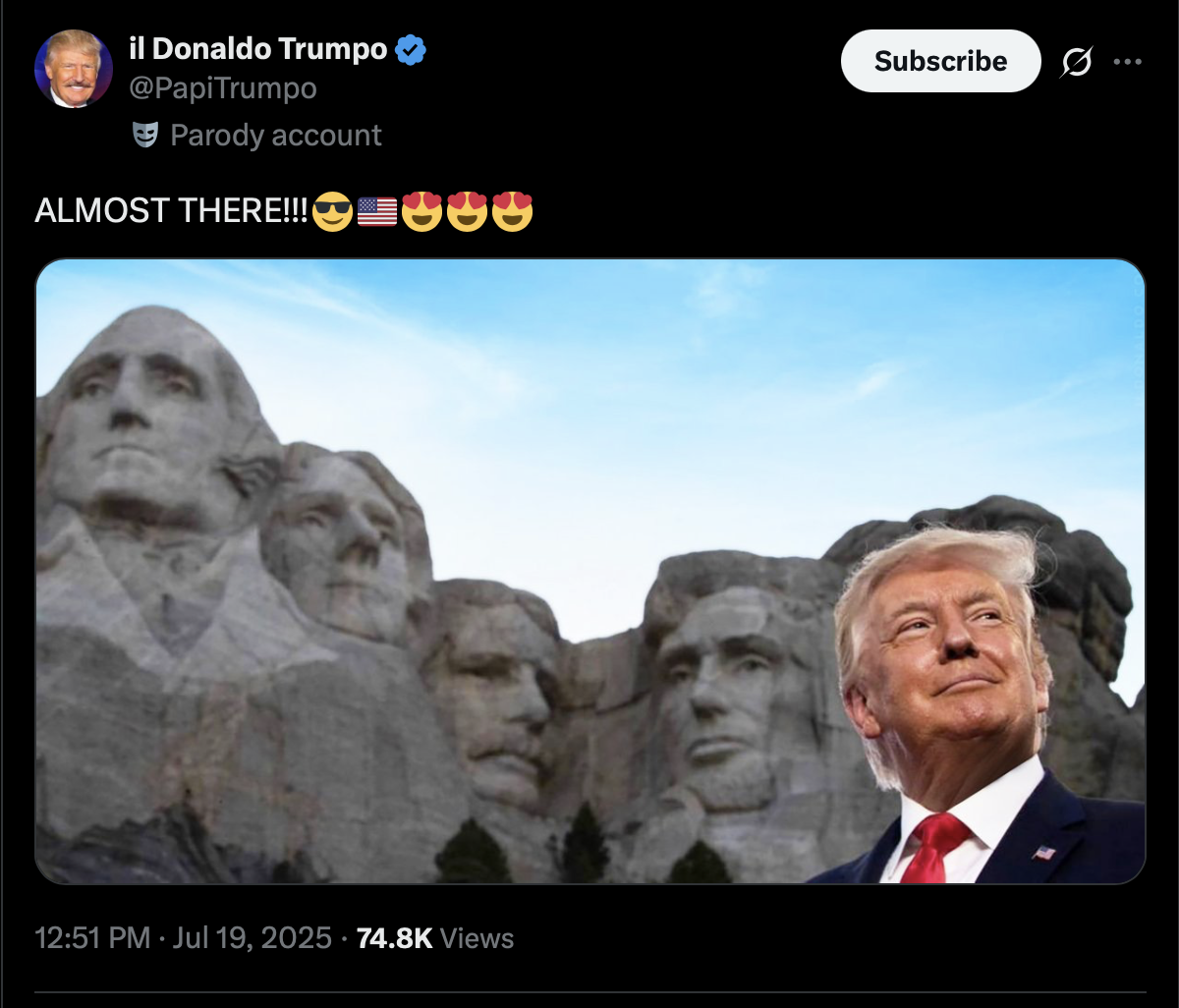Image resolution: width=1179 pixels, height=1008 pixels.
Task: Click the red tie in the photo
Action: (x=933, y=847)
